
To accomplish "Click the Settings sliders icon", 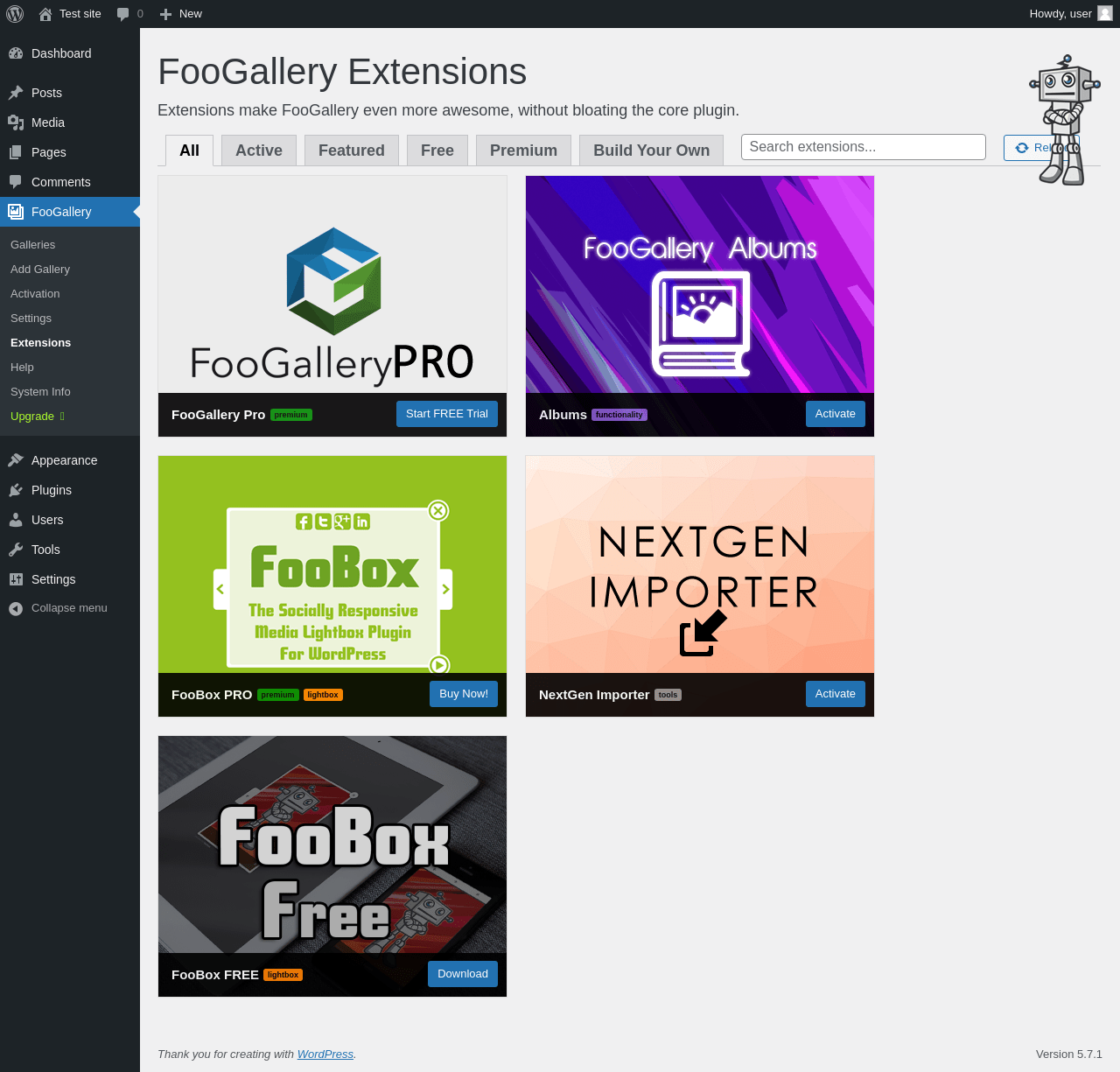I will coord(16,579).
